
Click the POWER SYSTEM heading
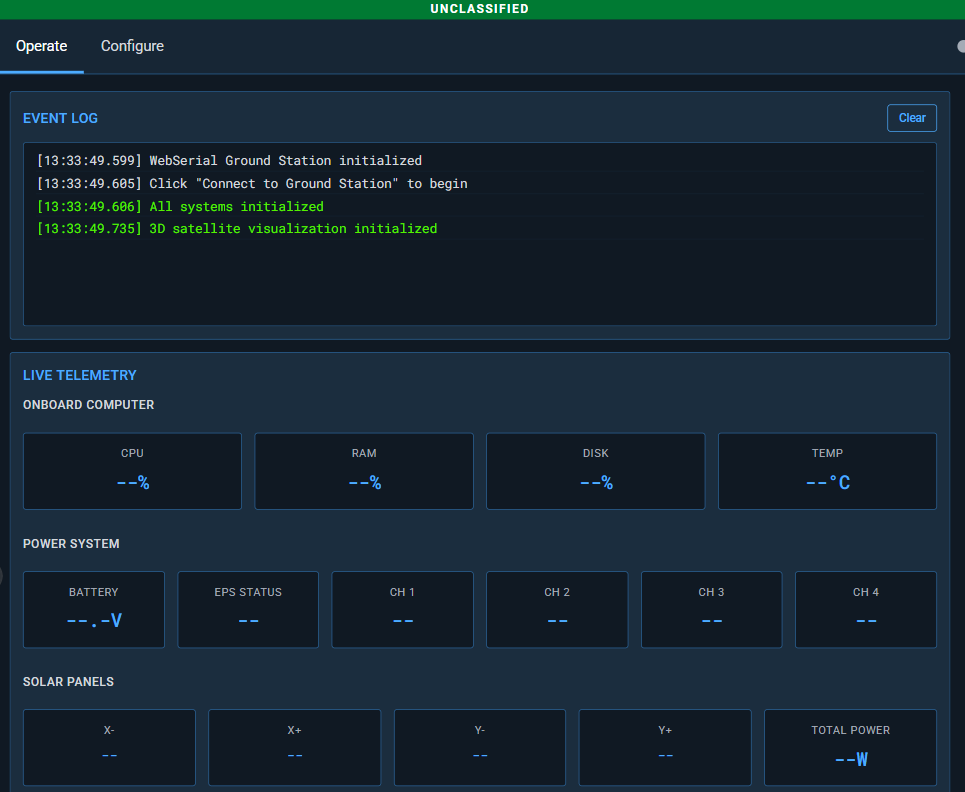(71, 544)
